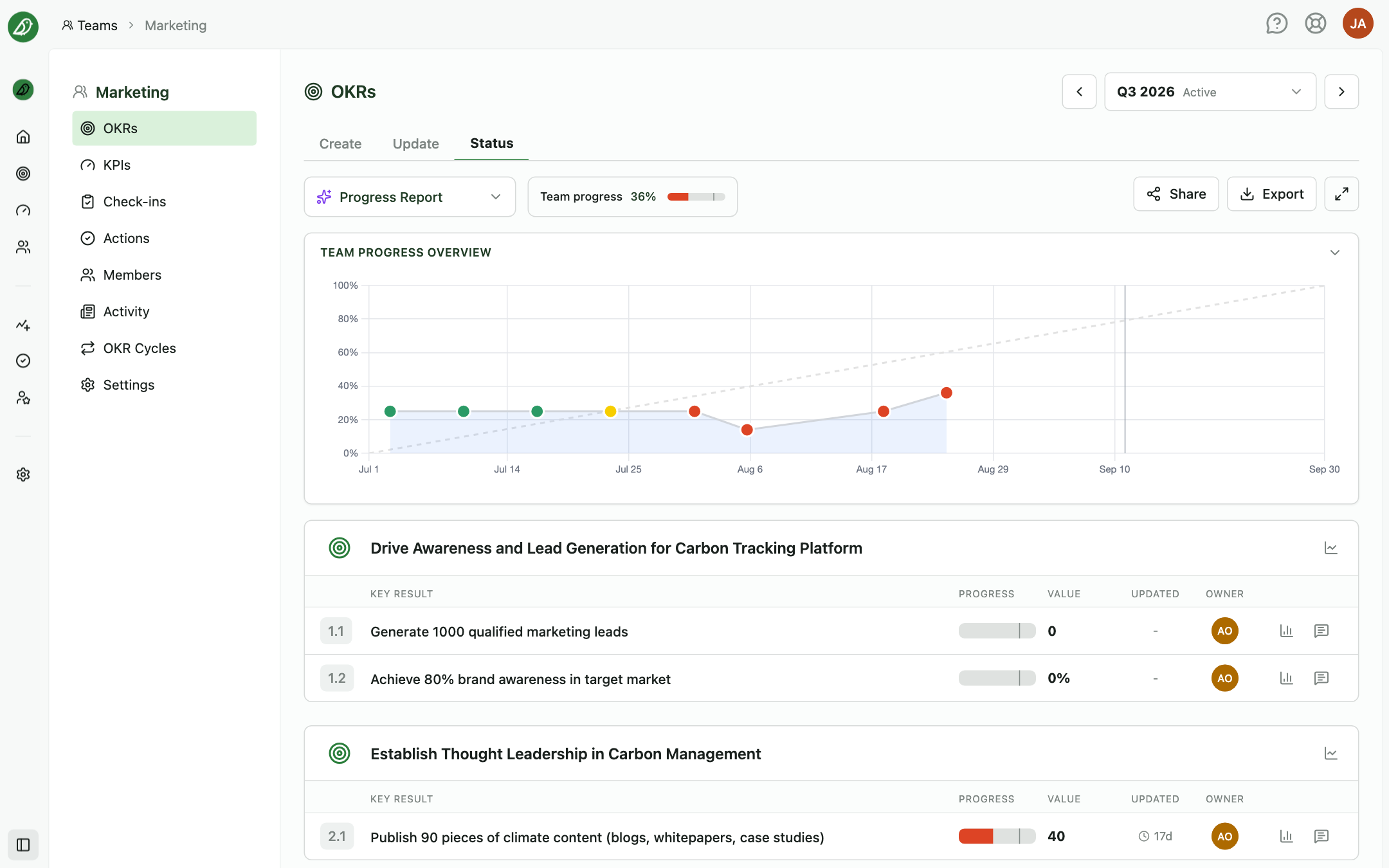The width and height of the screenshot is (1389, 868).
Task: Click the user-star sidebar icon
Action: pos(23,398)
